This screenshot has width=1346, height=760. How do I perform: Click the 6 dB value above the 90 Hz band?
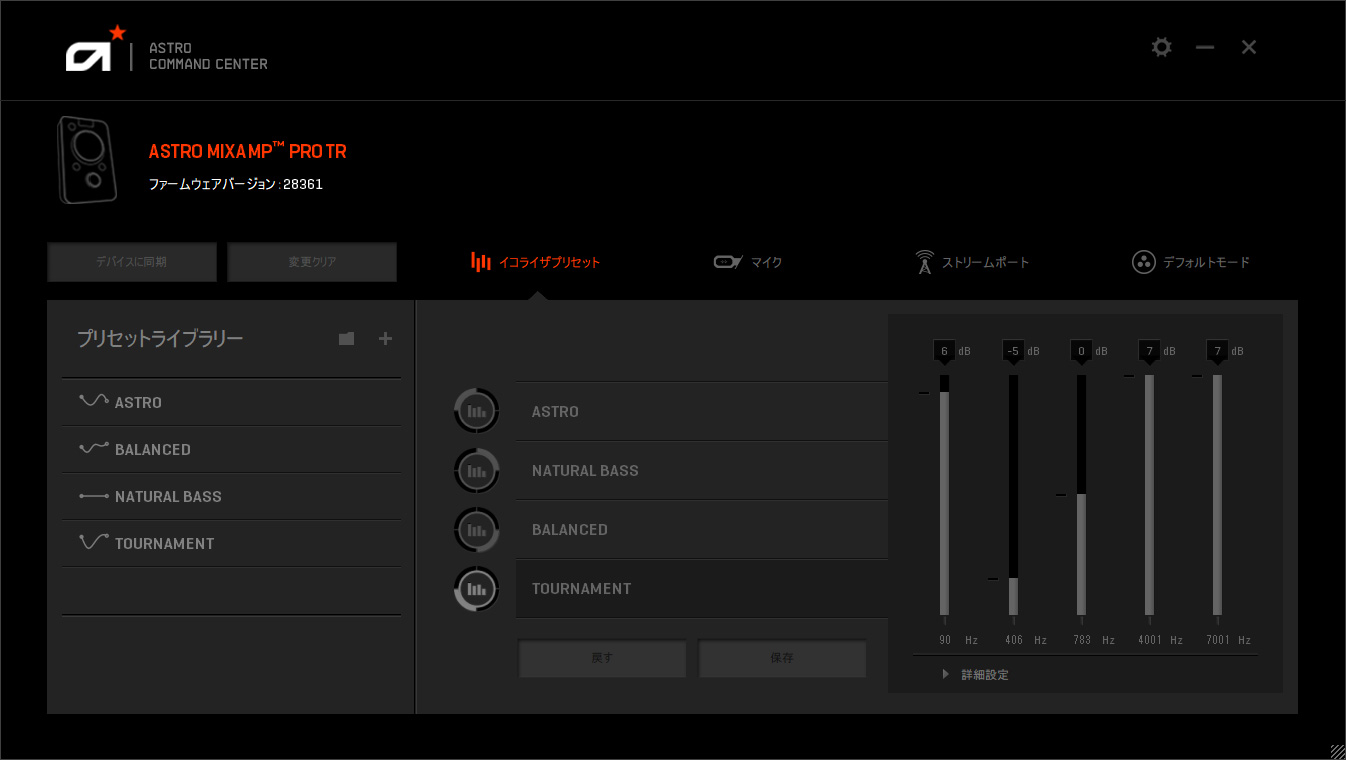click(x=944, y=351)
